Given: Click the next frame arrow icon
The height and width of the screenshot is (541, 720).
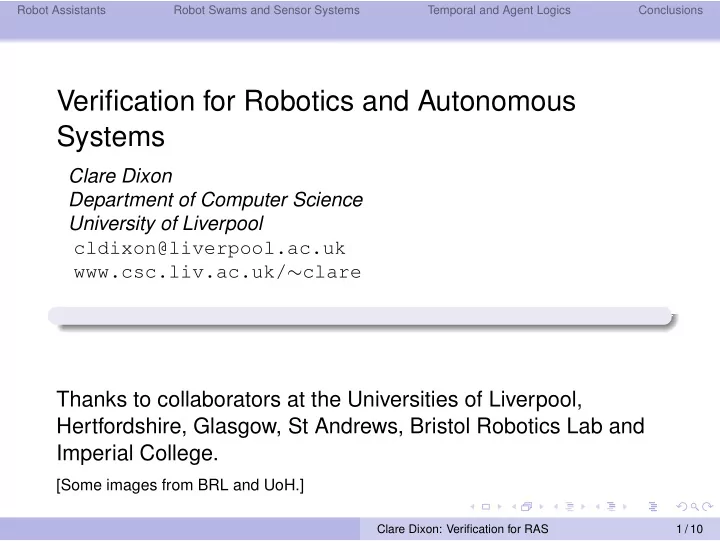Looking at the screenshot, I should pos(541,507).
